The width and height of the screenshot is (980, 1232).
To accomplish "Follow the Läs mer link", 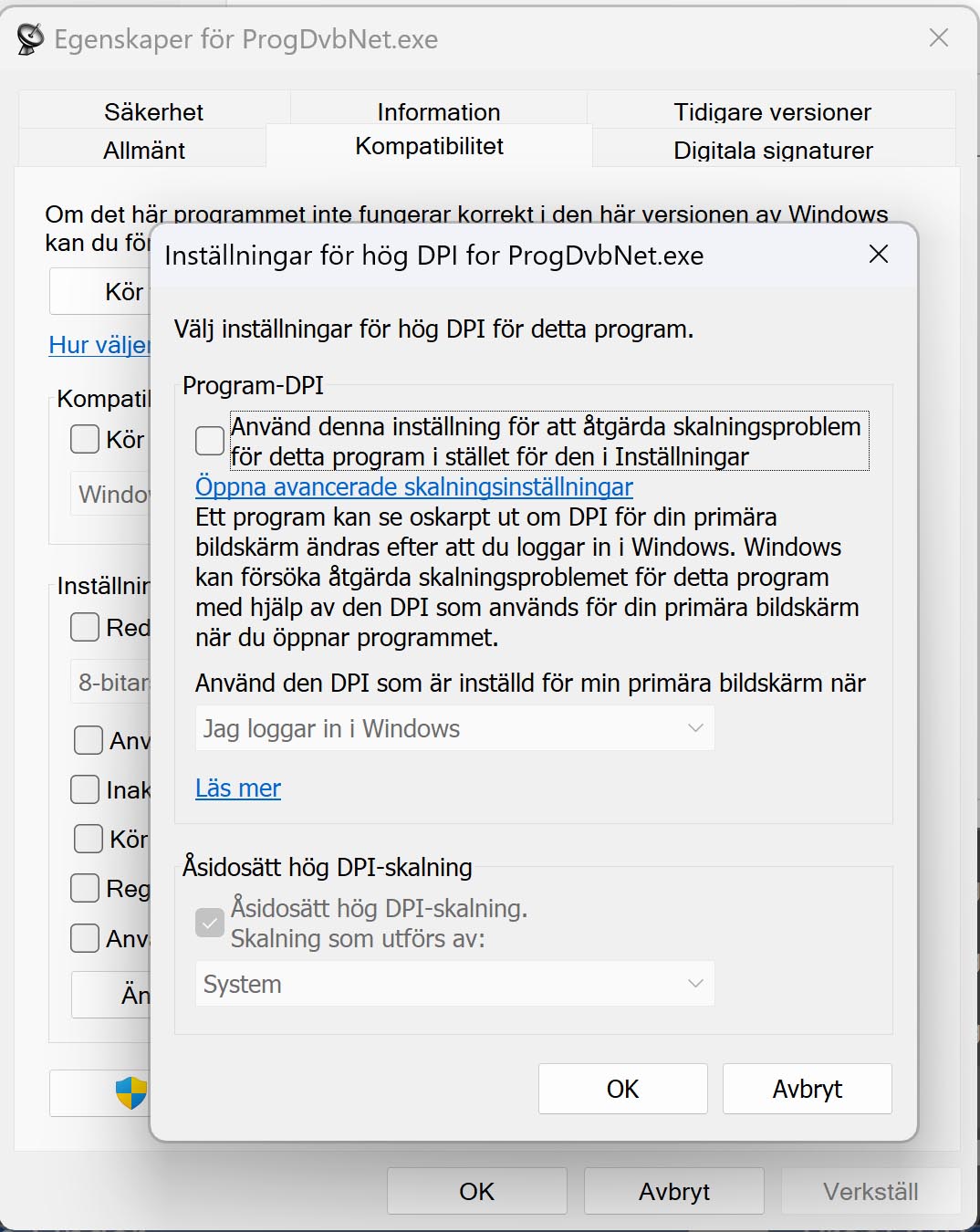I will click(238, 788).
